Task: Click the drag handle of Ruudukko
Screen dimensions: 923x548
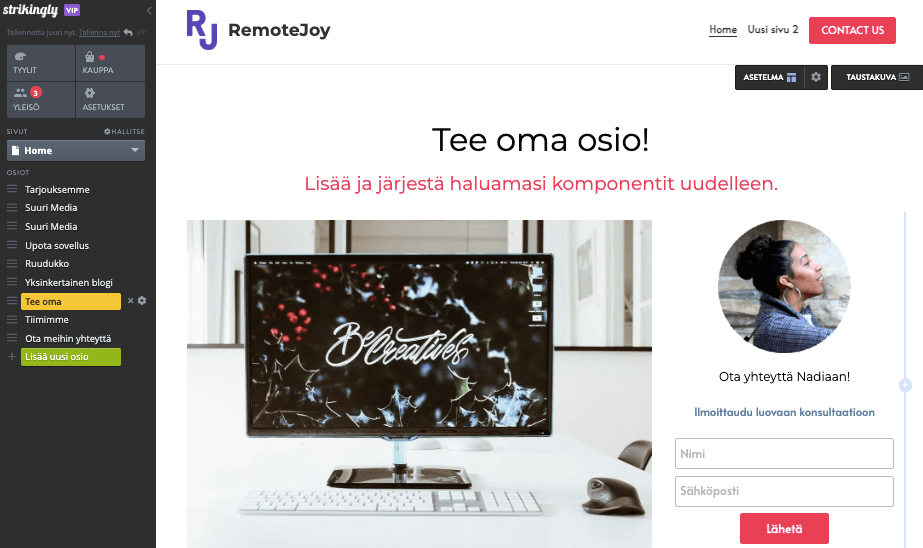Action: pyautogui.click(x=12, y=263)
